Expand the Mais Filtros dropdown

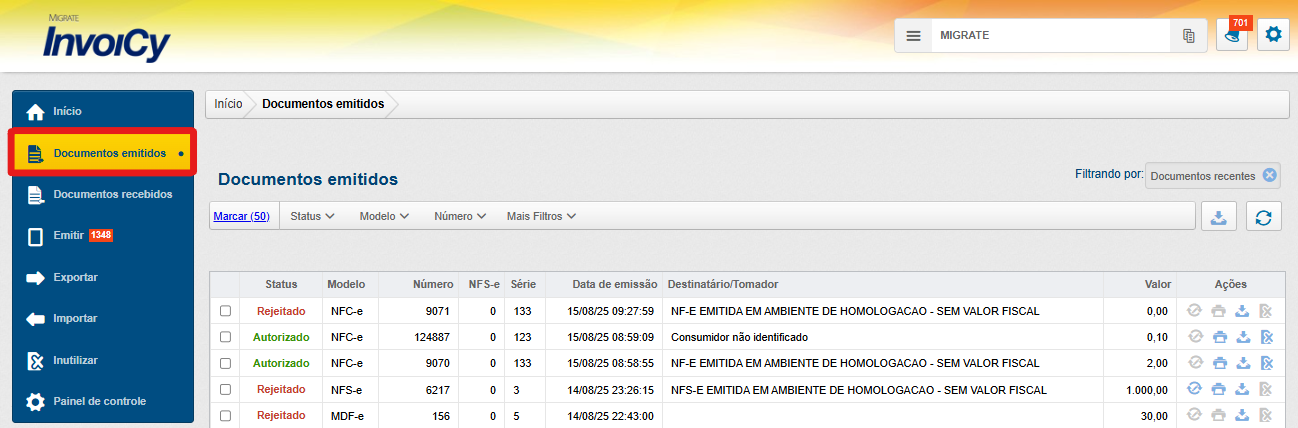[x=541, y=216]
